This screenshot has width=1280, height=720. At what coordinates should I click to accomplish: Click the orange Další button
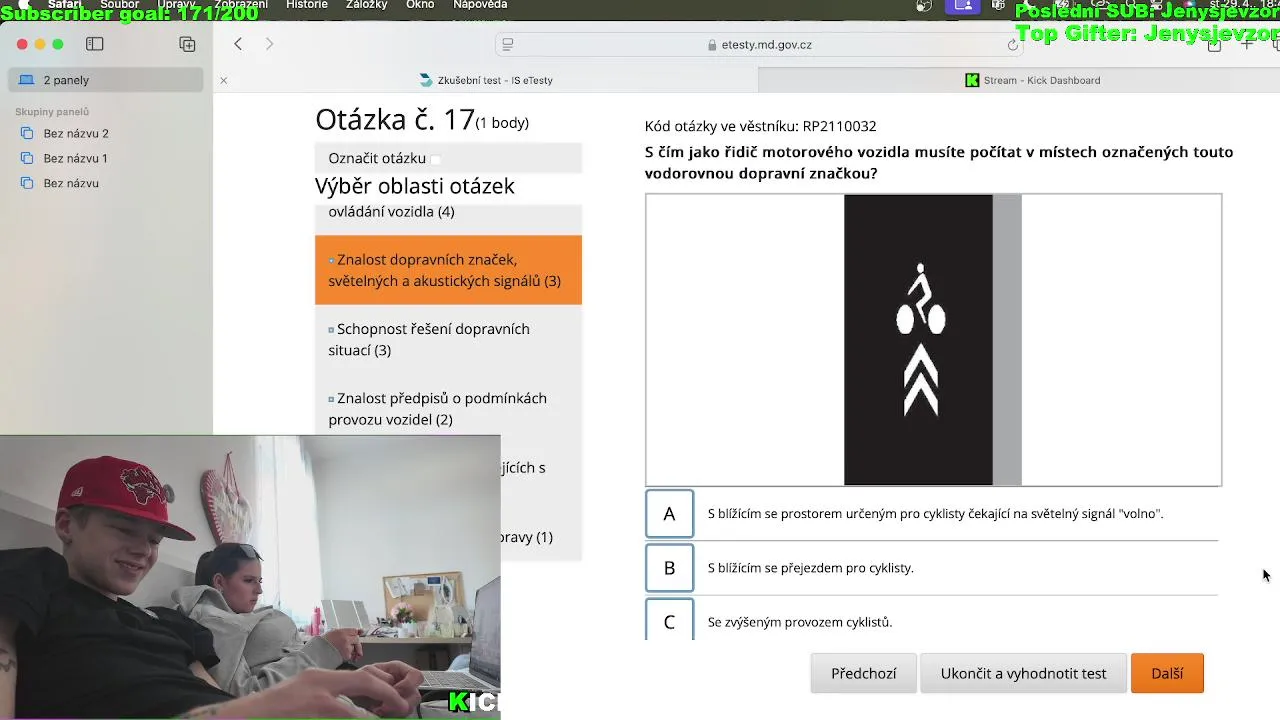point(1167,673)
